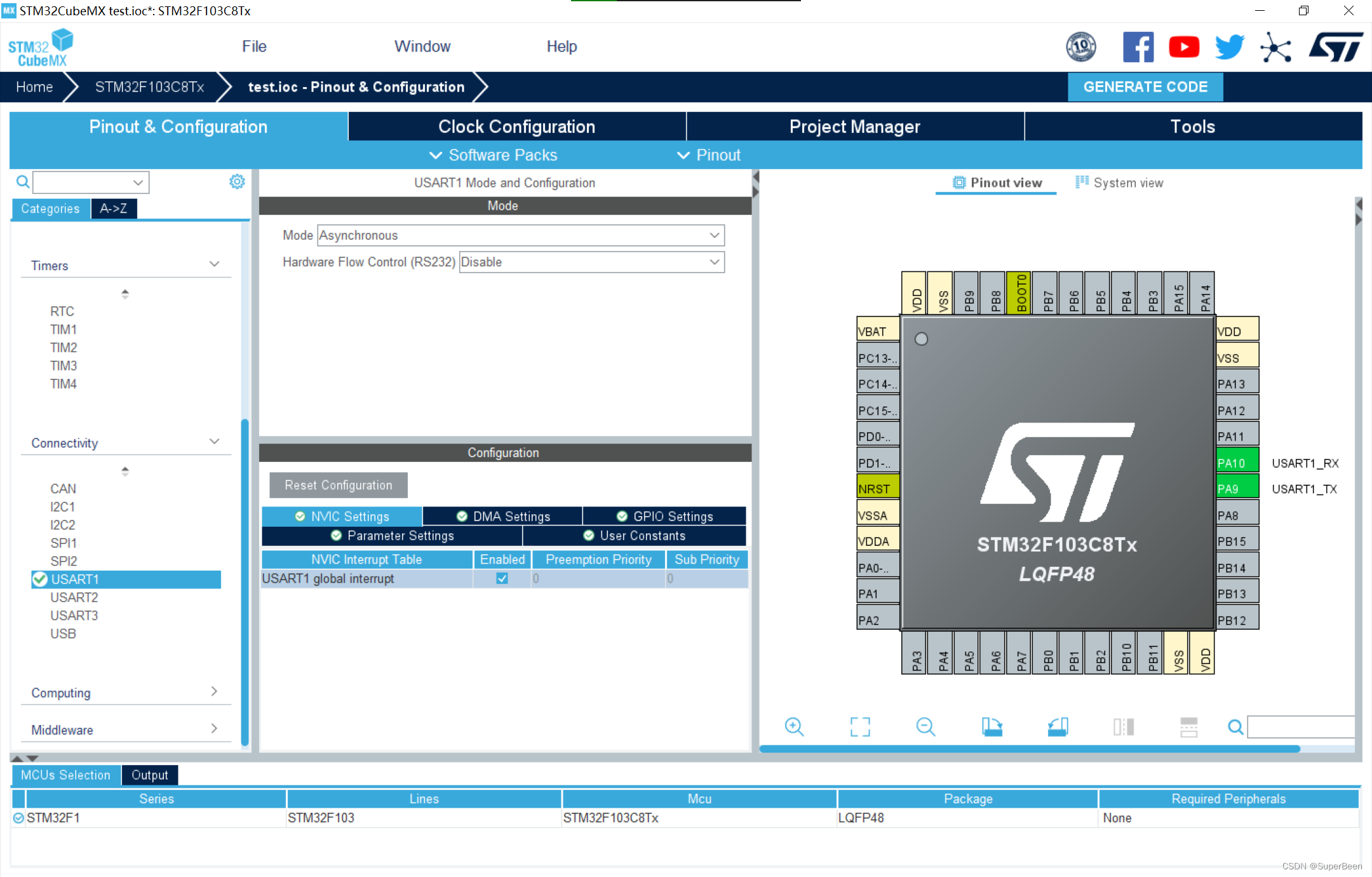Click the GENERATE CODE button
The width and height of the screenshot is (1372, 877).
(x=1145, y=87)
